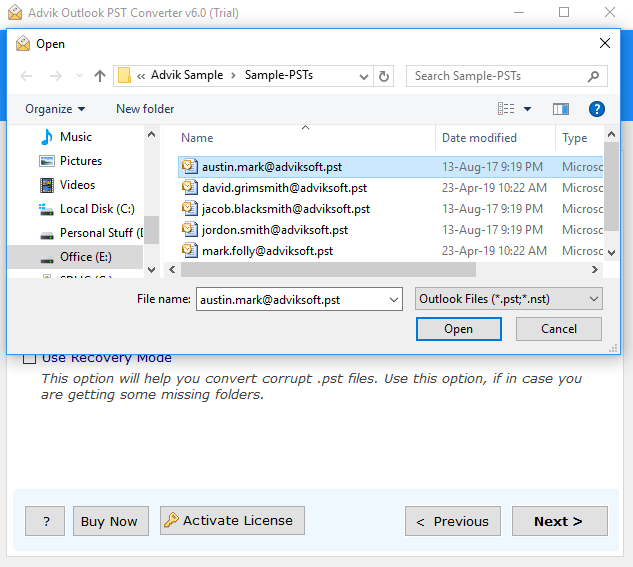Click the Pictures folder icon
The height and width of the screenshot is (567, 633).
pos(47,161)
